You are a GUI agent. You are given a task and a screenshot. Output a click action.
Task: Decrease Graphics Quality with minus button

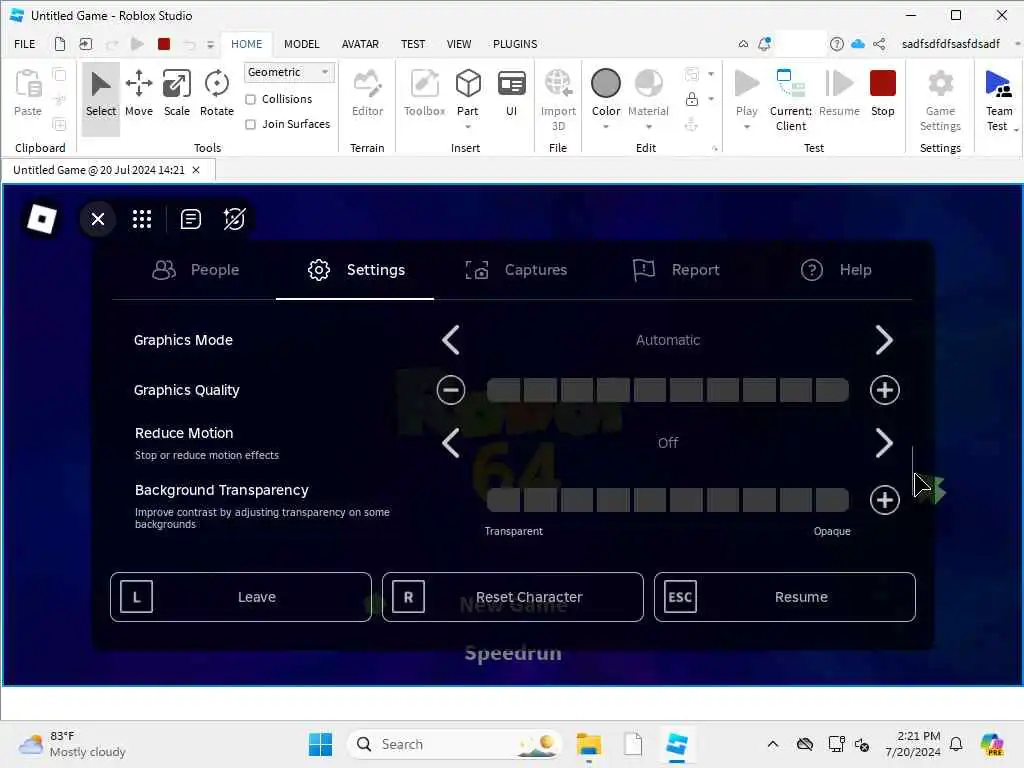(451, 390)
